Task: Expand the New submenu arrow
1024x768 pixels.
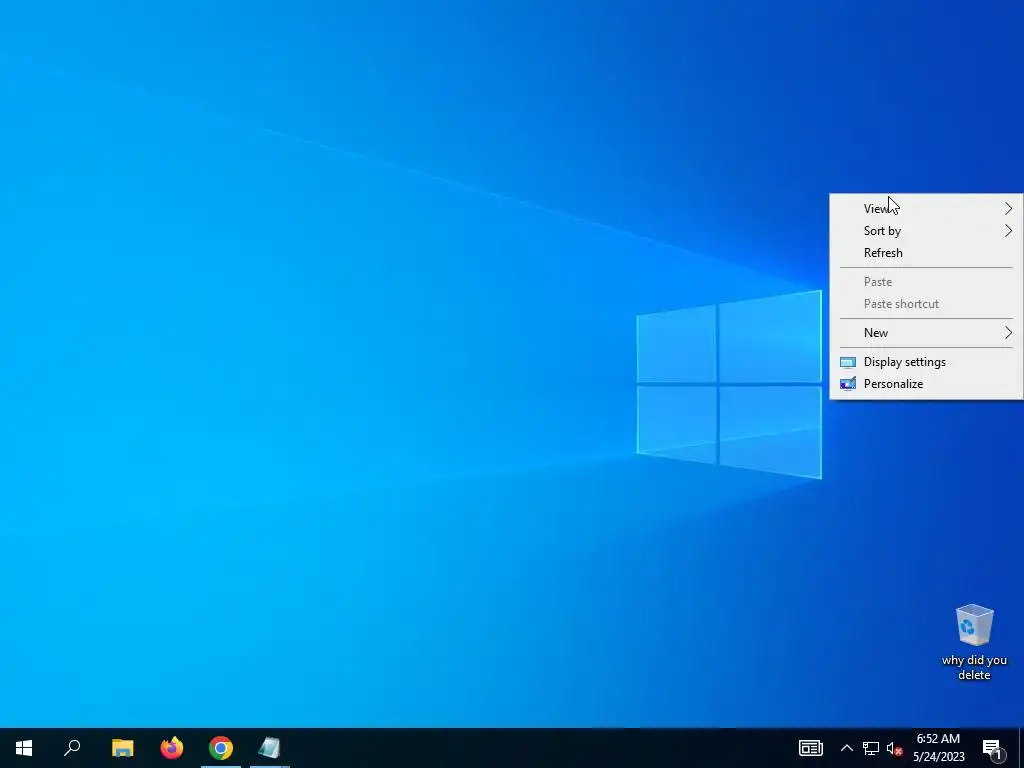Action: [x=1008, y=332]
